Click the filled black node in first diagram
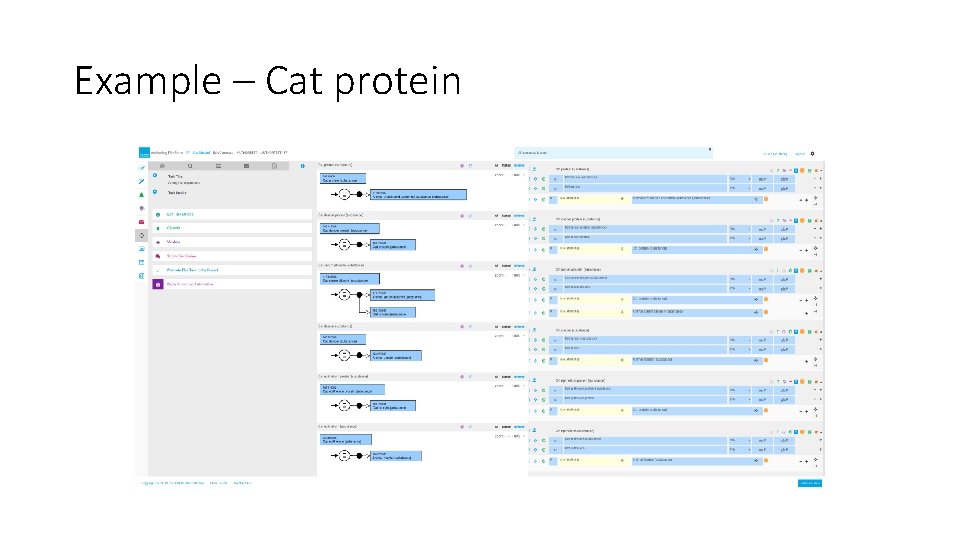This screenshot has height=540, width=960. click(358, 192)
